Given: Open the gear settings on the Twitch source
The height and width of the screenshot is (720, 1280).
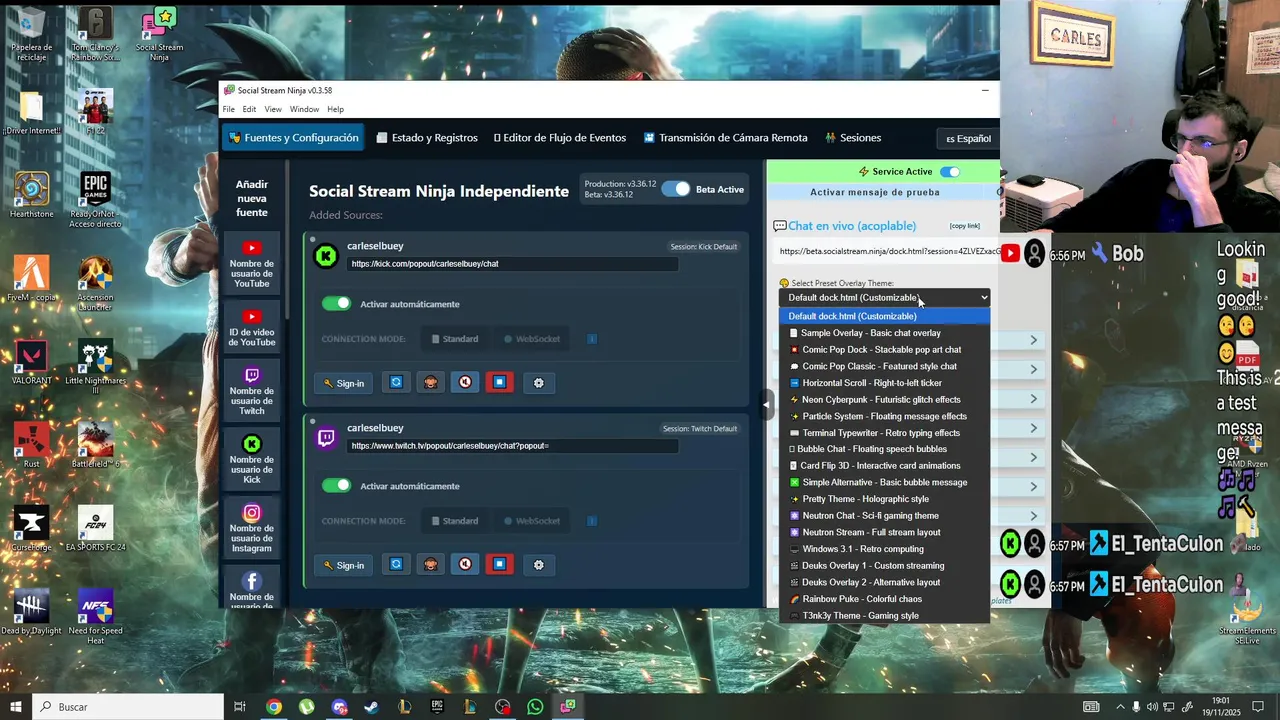Looking at the screenshot, I should pyautogui.click(x=538, y=565).
